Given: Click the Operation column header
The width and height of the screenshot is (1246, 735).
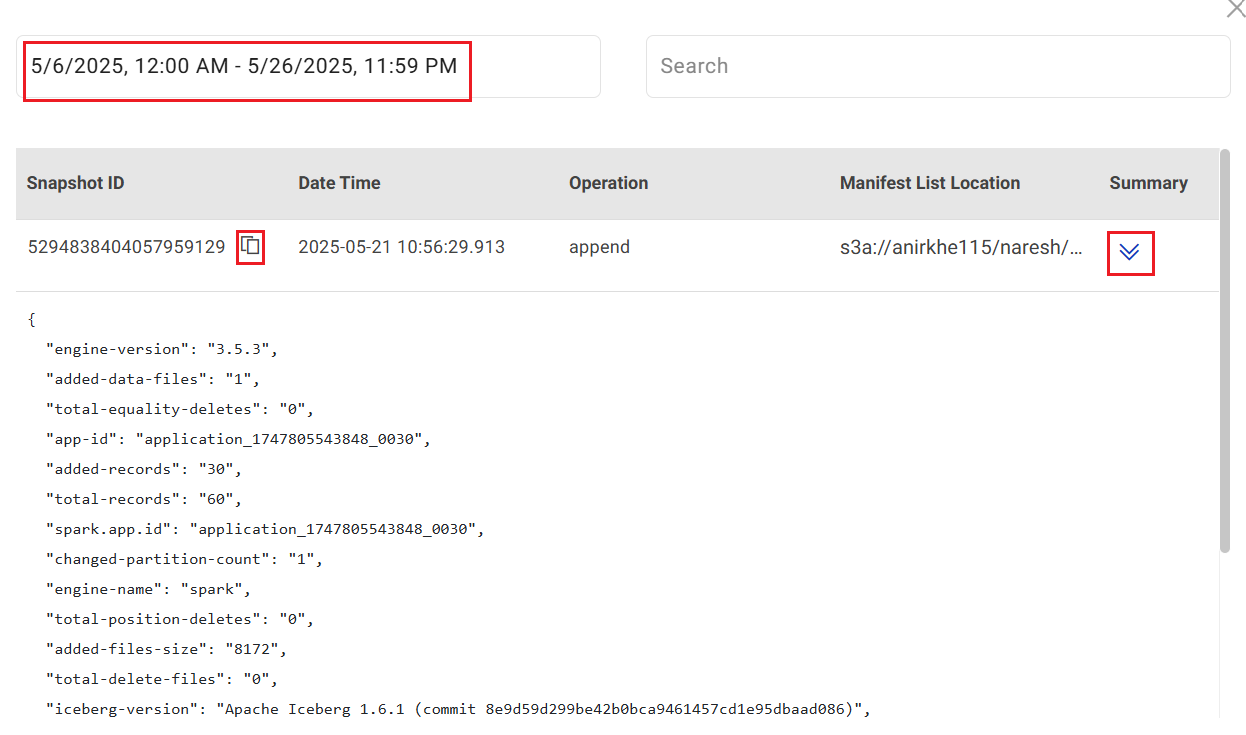Looking at the screenshot, I should coord(608,183).
